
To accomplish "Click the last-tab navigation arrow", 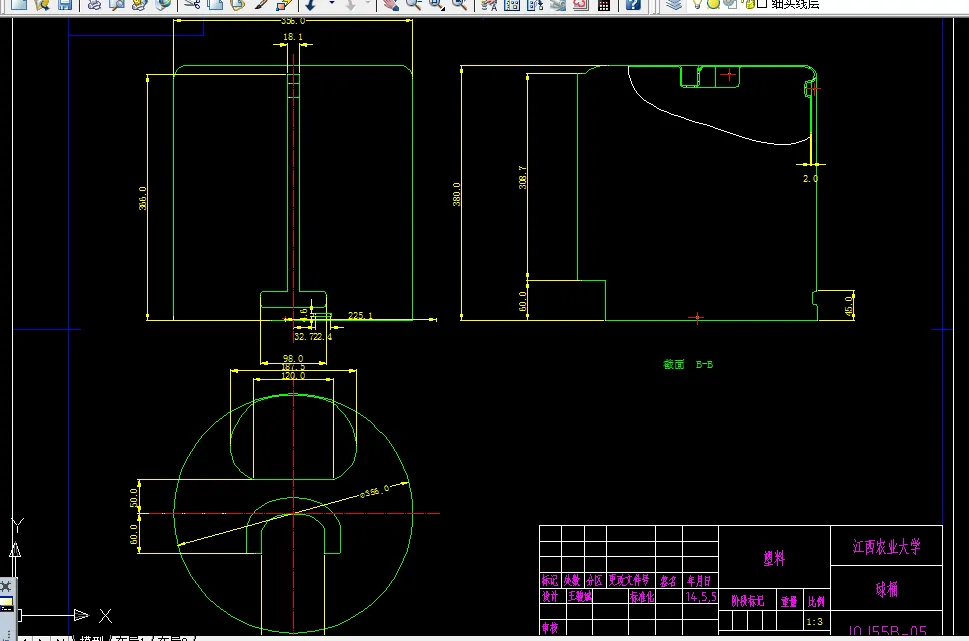I will [x=59, y=638].
